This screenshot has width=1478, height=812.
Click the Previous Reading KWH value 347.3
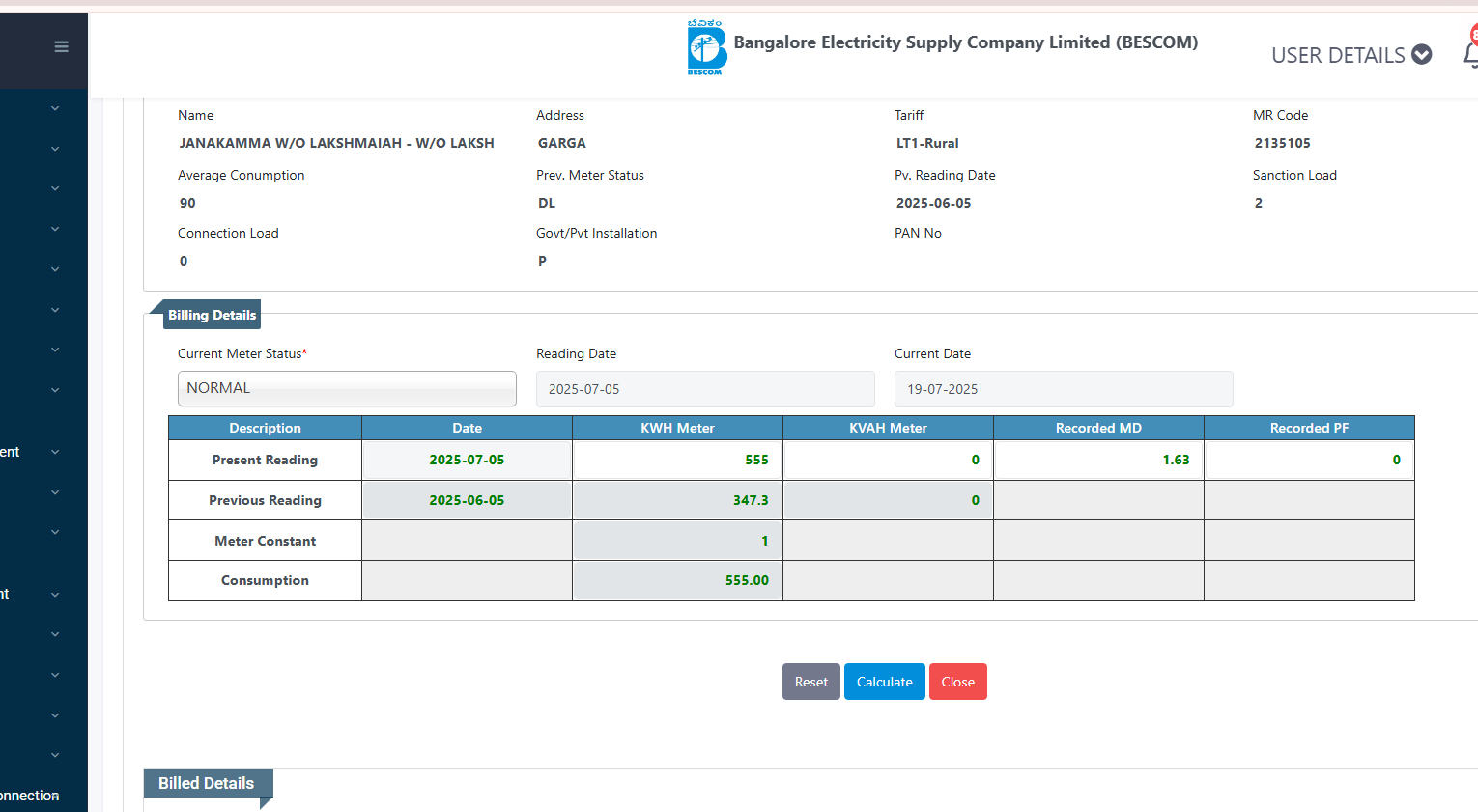678,500
